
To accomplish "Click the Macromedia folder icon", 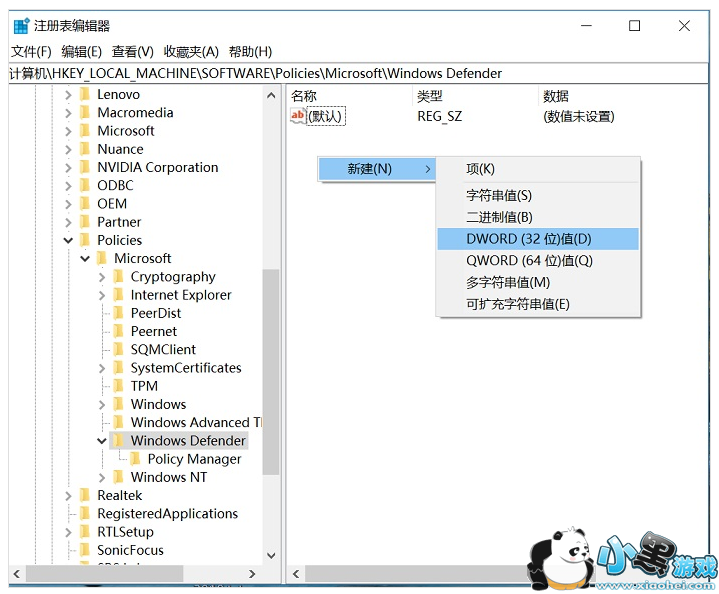I will tap(85, 112).
